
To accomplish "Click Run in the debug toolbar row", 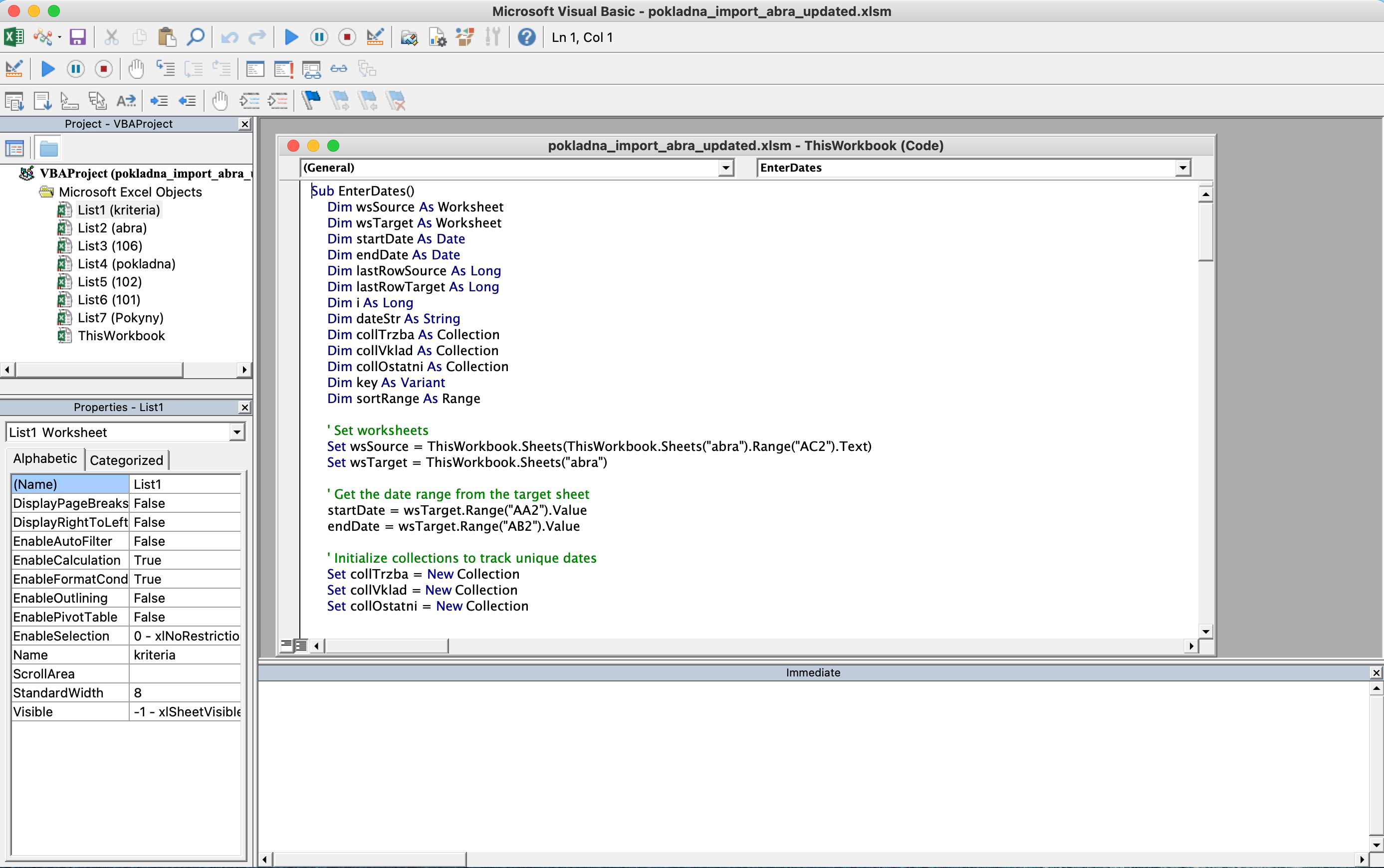I will pyautogui.click(x=48, y=69).
